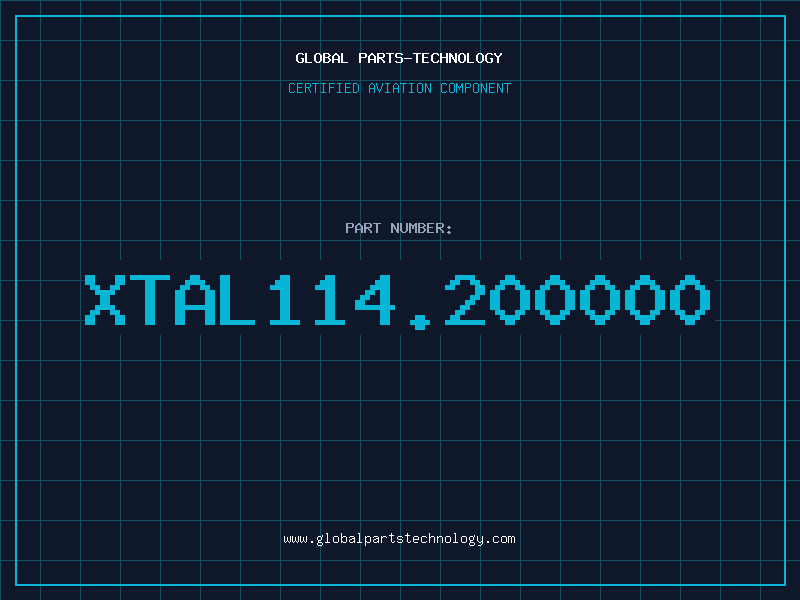Click the first digit 1 after XTAL

point(285,300)
